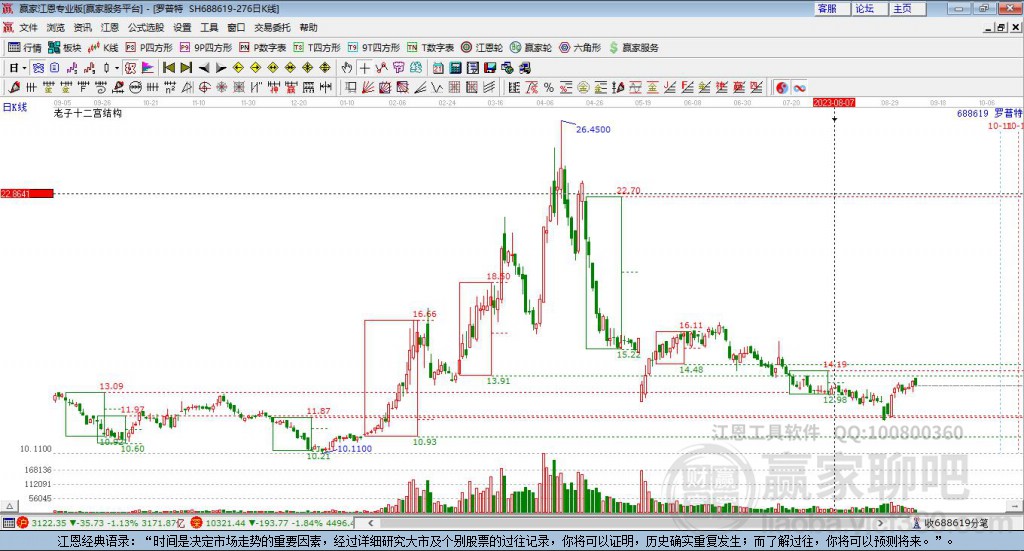
Task: Click the 论坛 forum button
Action: [x=870, y=8]
